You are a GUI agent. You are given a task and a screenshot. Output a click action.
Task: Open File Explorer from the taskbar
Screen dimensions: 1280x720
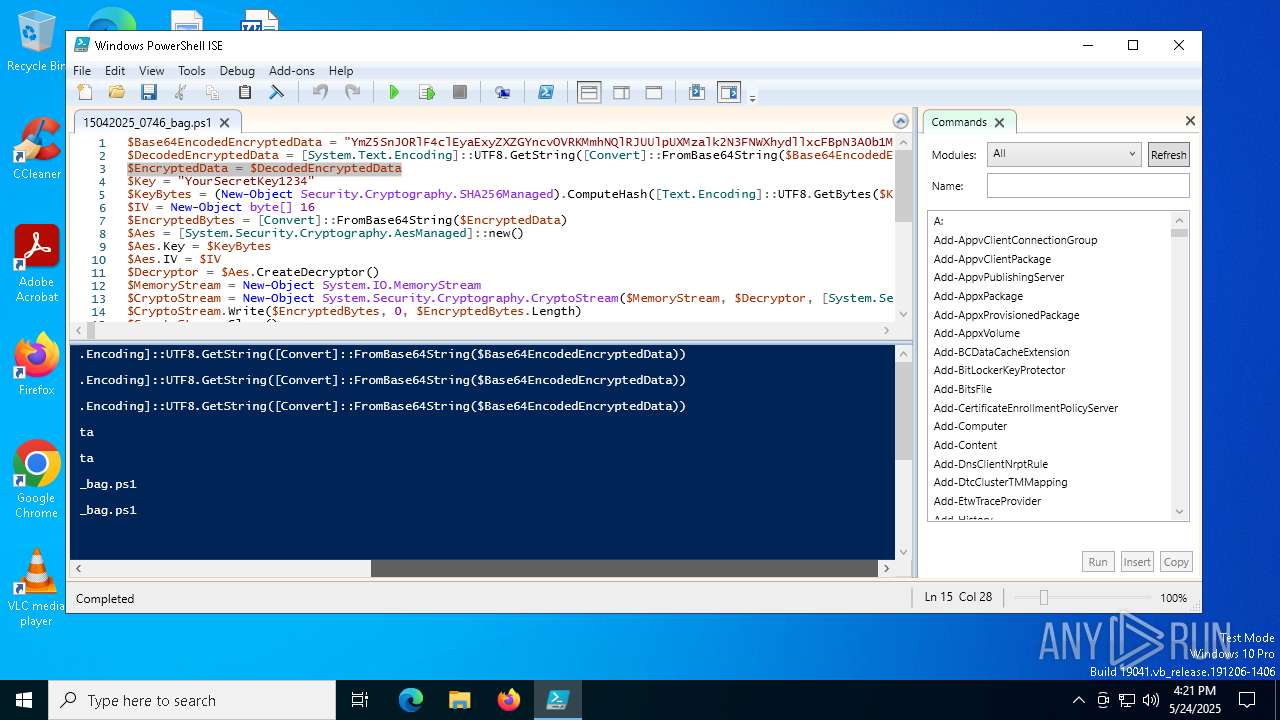point(460,700)
